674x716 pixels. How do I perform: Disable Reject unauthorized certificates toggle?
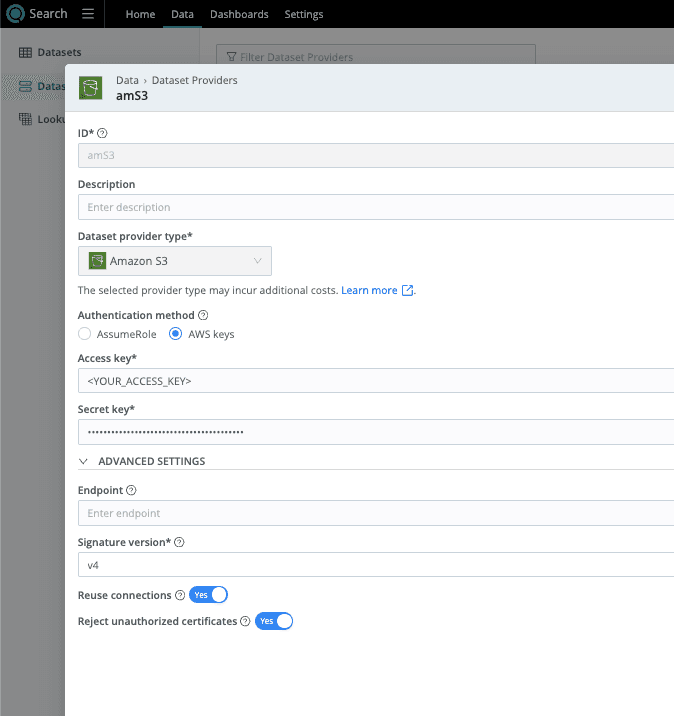coord(275,621)
